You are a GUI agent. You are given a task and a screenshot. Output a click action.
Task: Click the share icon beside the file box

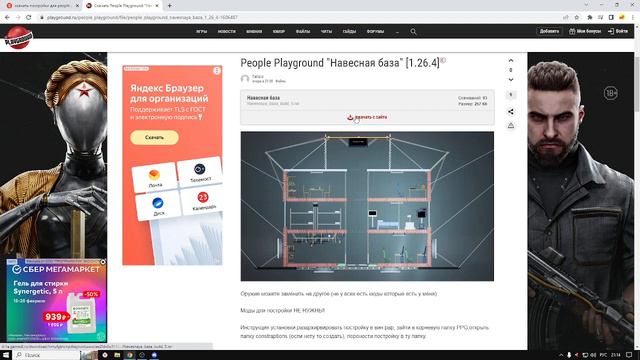coord(511,111)
